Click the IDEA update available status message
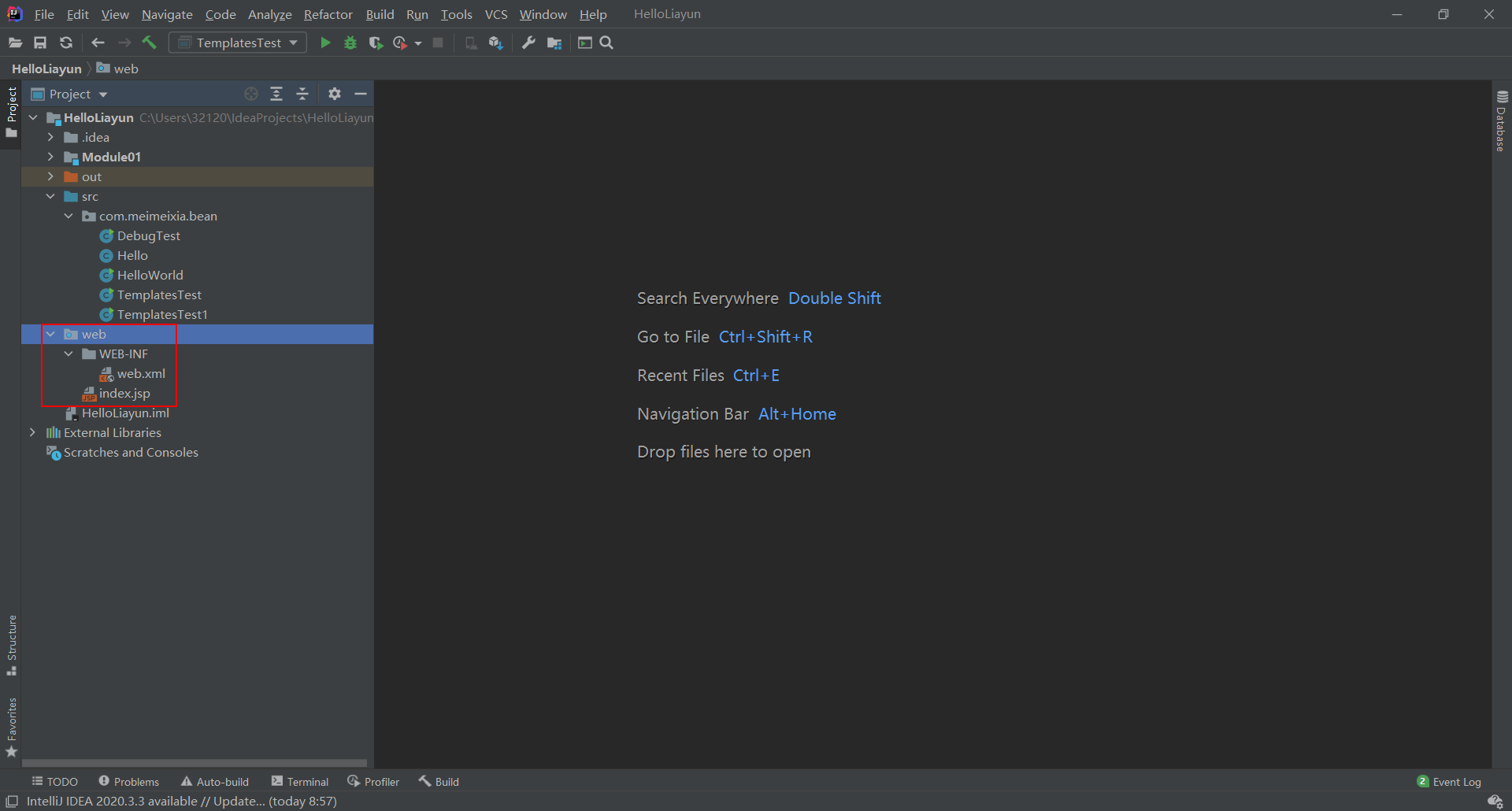The width and height of the screenshot is (1512, 811). [x=182, y=801]
